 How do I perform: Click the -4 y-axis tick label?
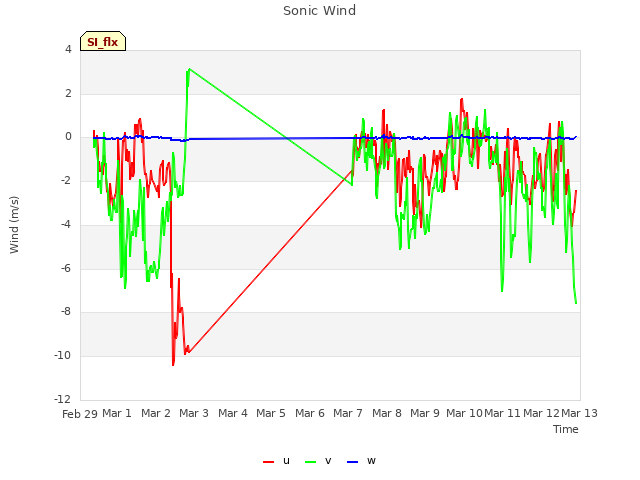[x=66, y=224]
